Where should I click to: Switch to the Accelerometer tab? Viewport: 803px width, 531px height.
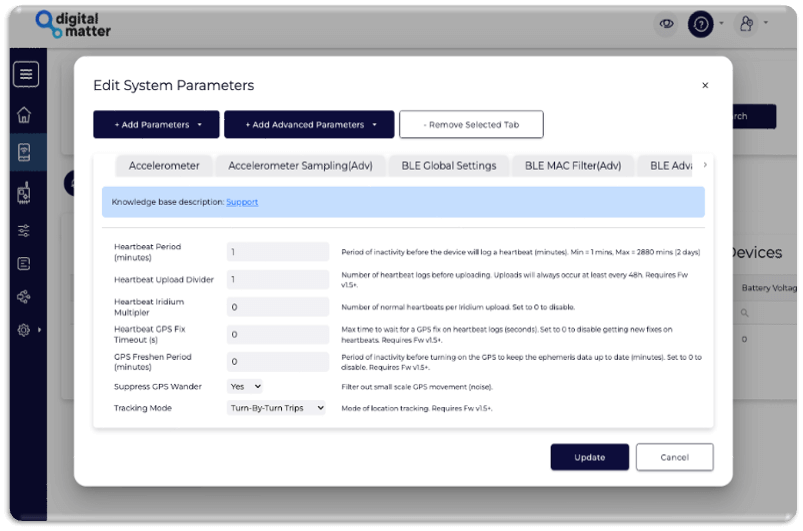pyautogui.click(x=164, y=166)
